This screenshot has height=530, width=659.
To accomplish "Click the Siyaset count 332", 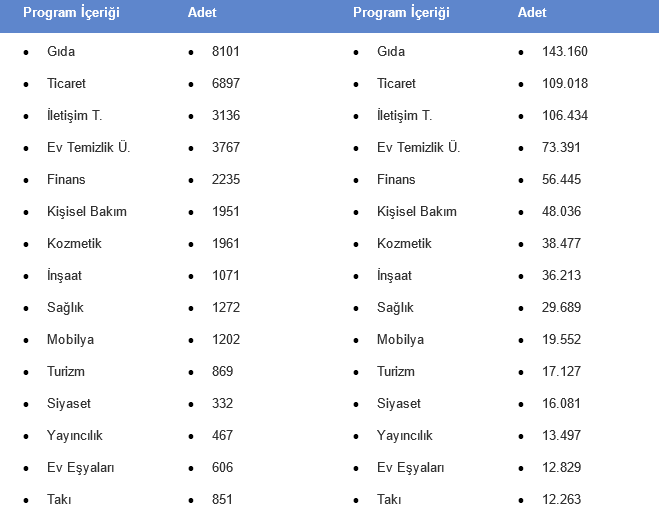I will pos(222,403).
